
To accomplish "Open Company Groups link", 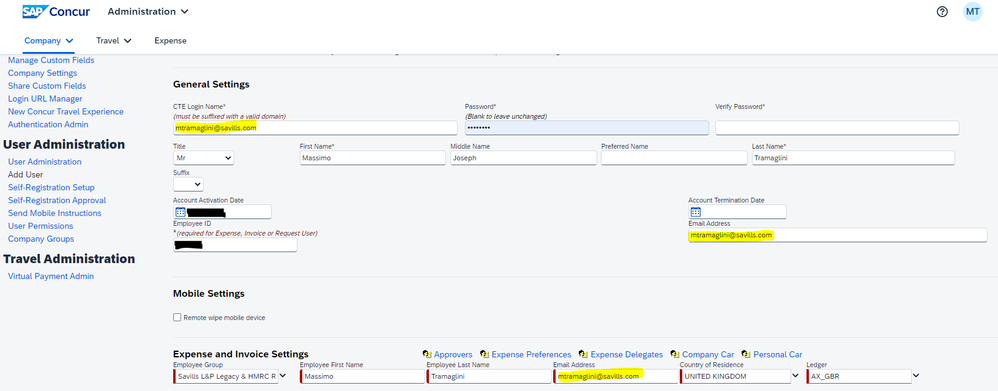I will tap(41, 239).
